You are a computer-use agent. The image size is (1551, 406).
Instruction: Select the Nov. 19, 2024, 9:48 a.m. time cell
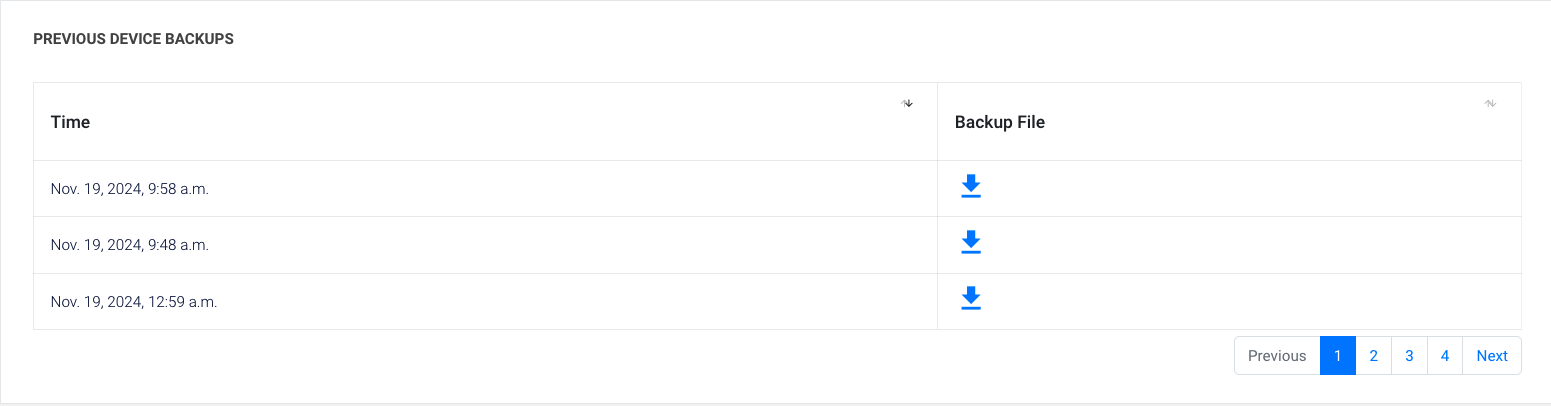point(130,245)
